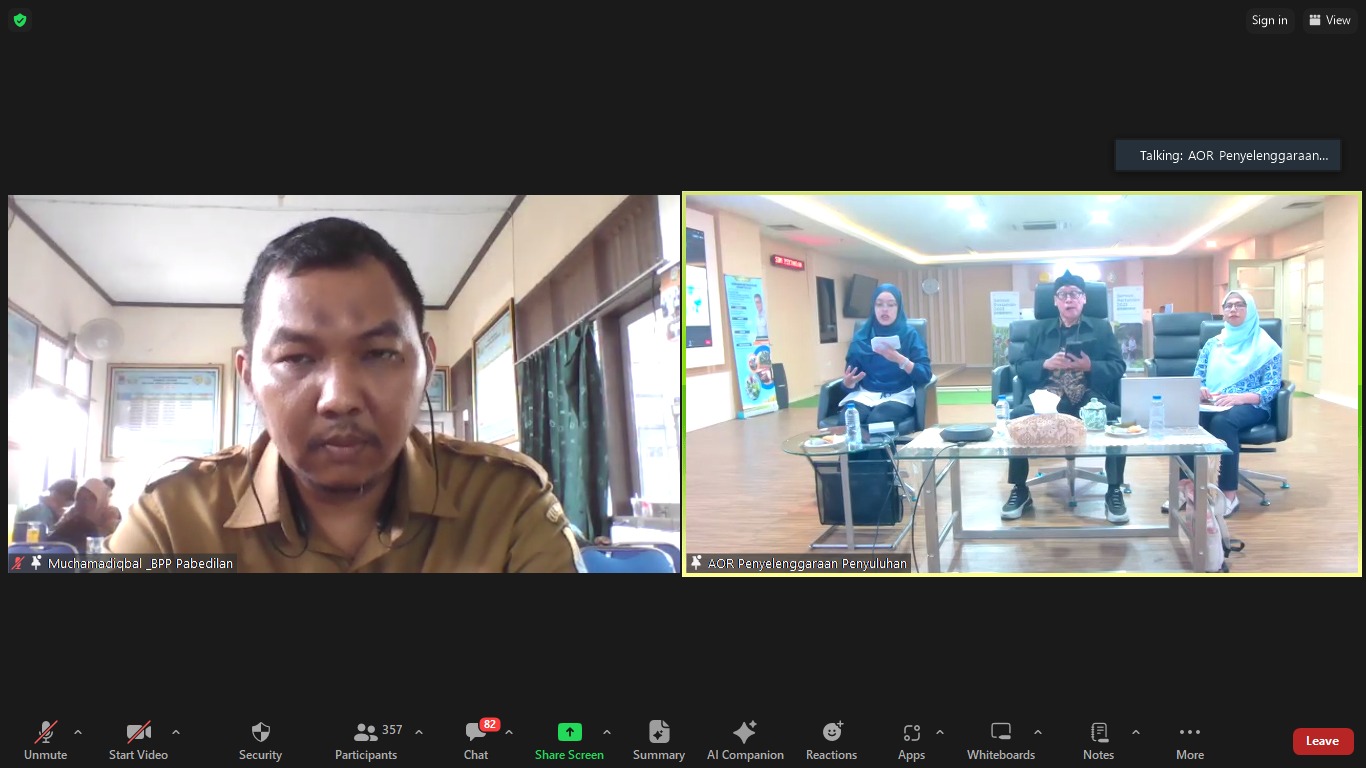Click the Muchamadiqbal _BPP Pabedilan name label

(141, 564)
